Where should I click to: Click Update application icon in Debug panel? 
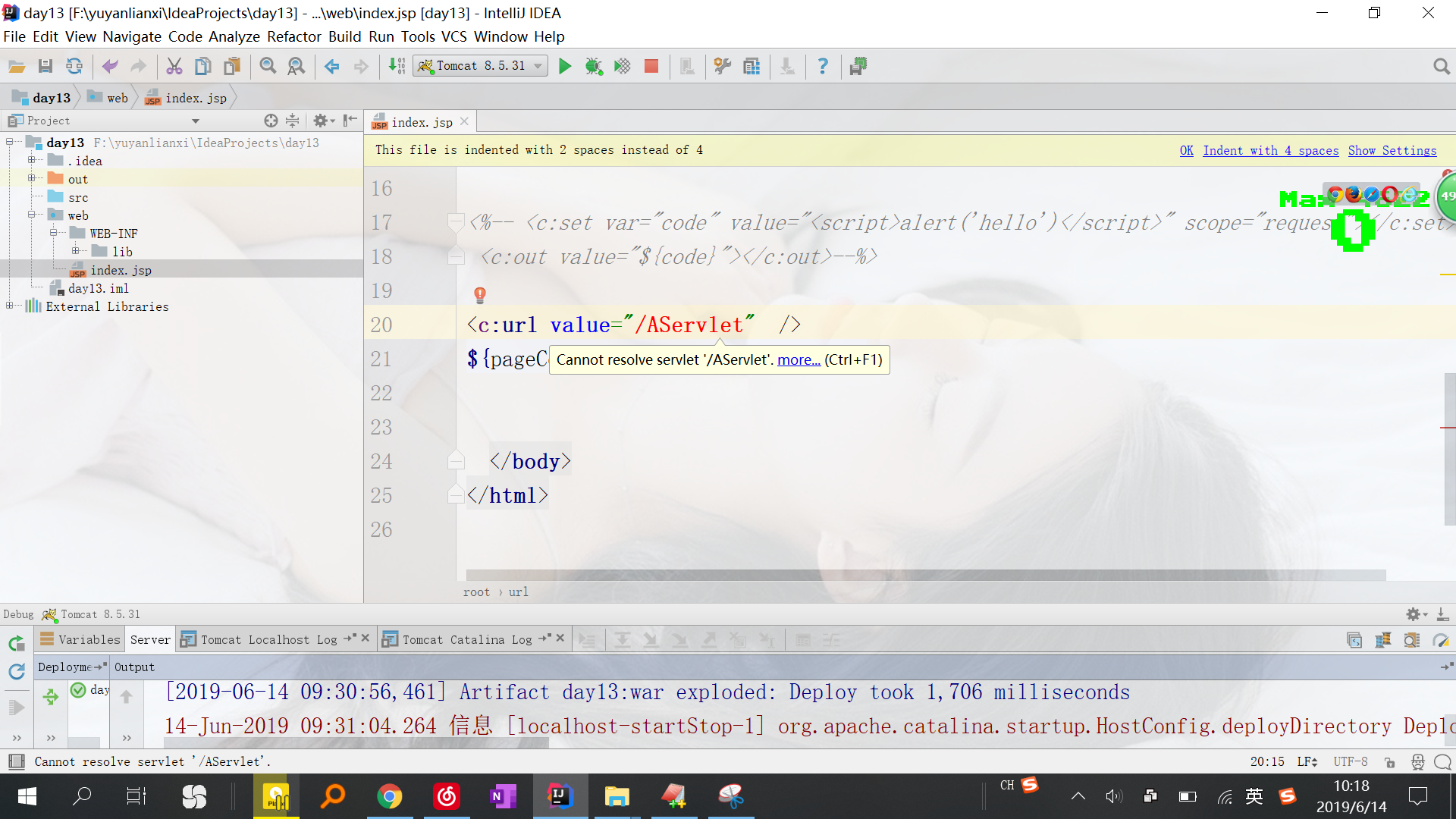(17, 671)
